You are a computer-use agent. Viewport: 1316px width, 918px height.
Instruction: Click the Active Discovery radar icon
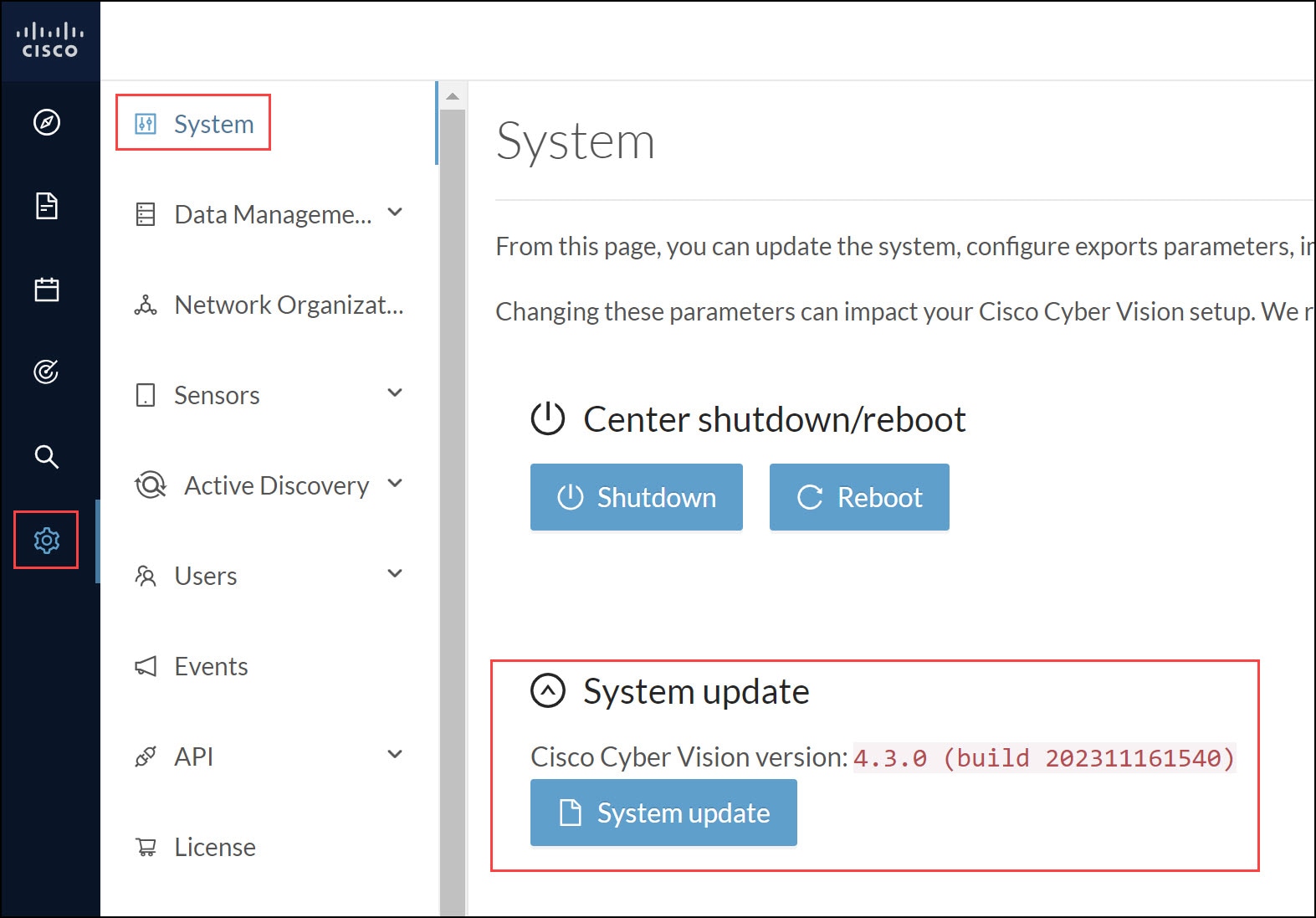(151, 485)
